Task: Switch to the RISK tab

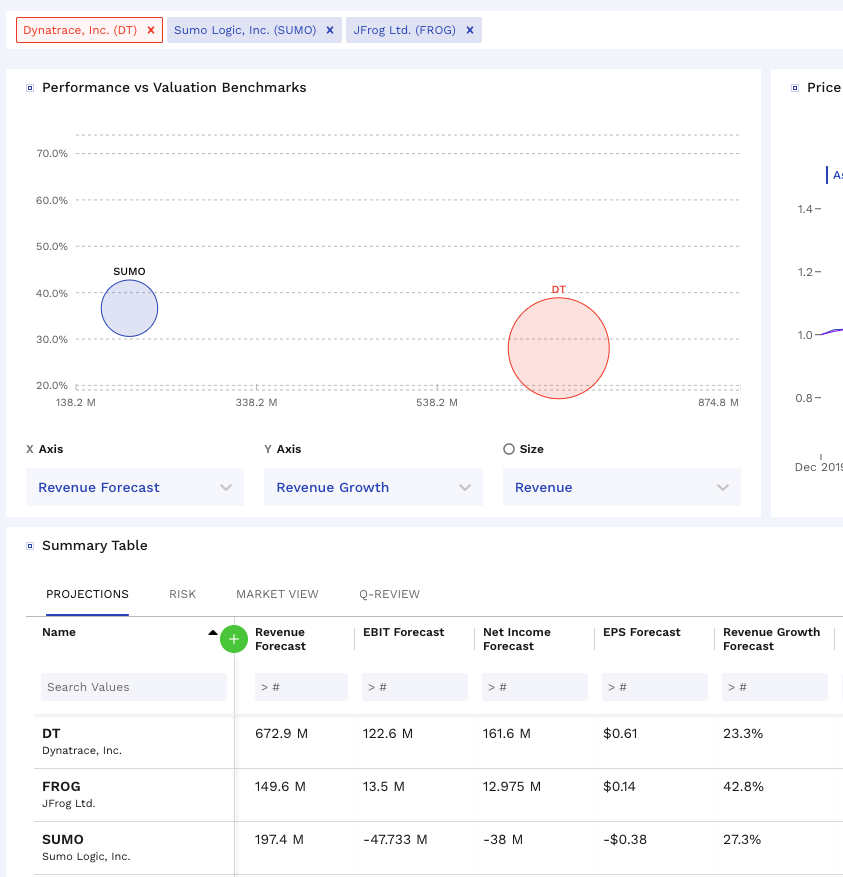Action: 182,594
